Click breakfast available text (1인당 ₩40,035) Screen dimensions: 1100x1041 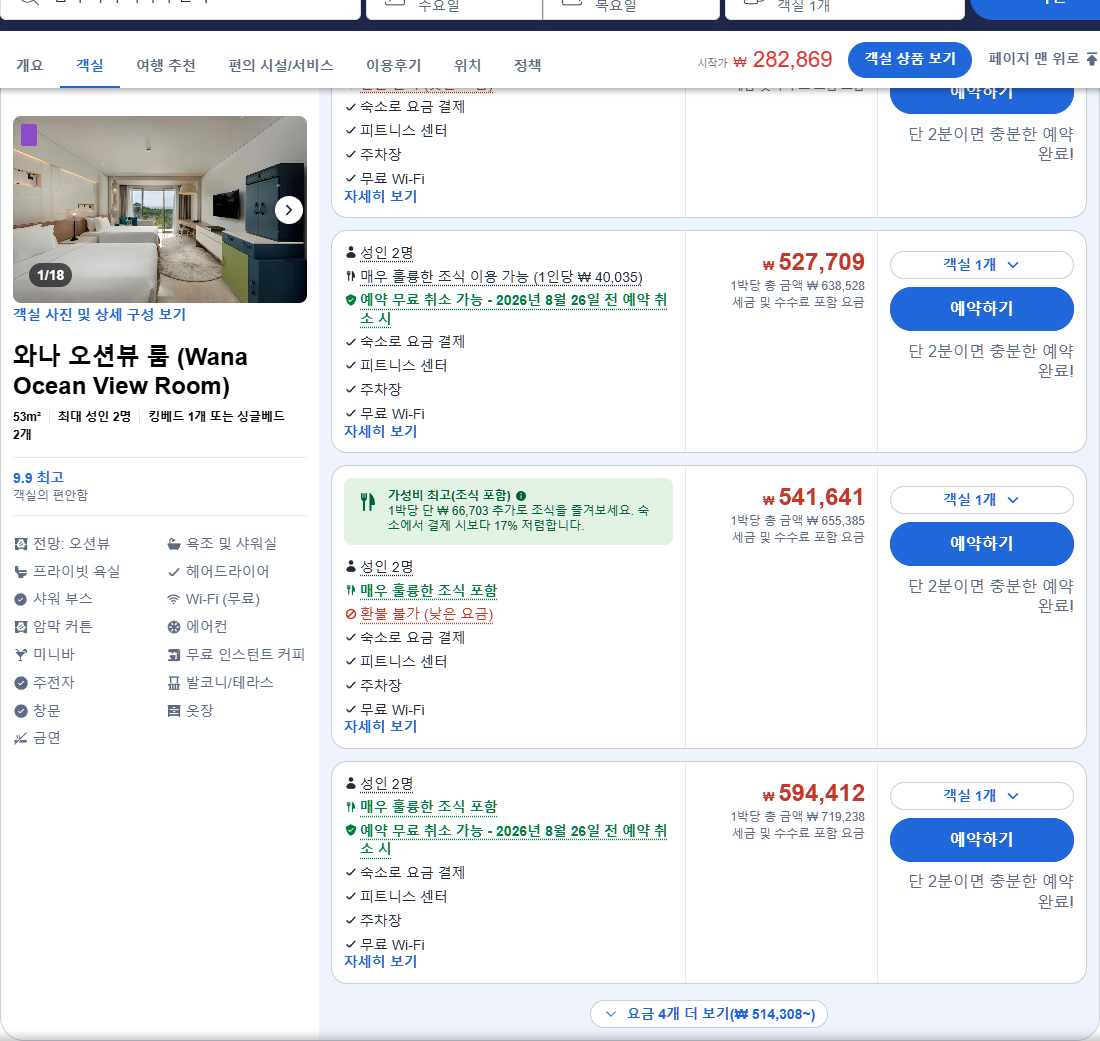pyautogui.click(x=501, y=277)
